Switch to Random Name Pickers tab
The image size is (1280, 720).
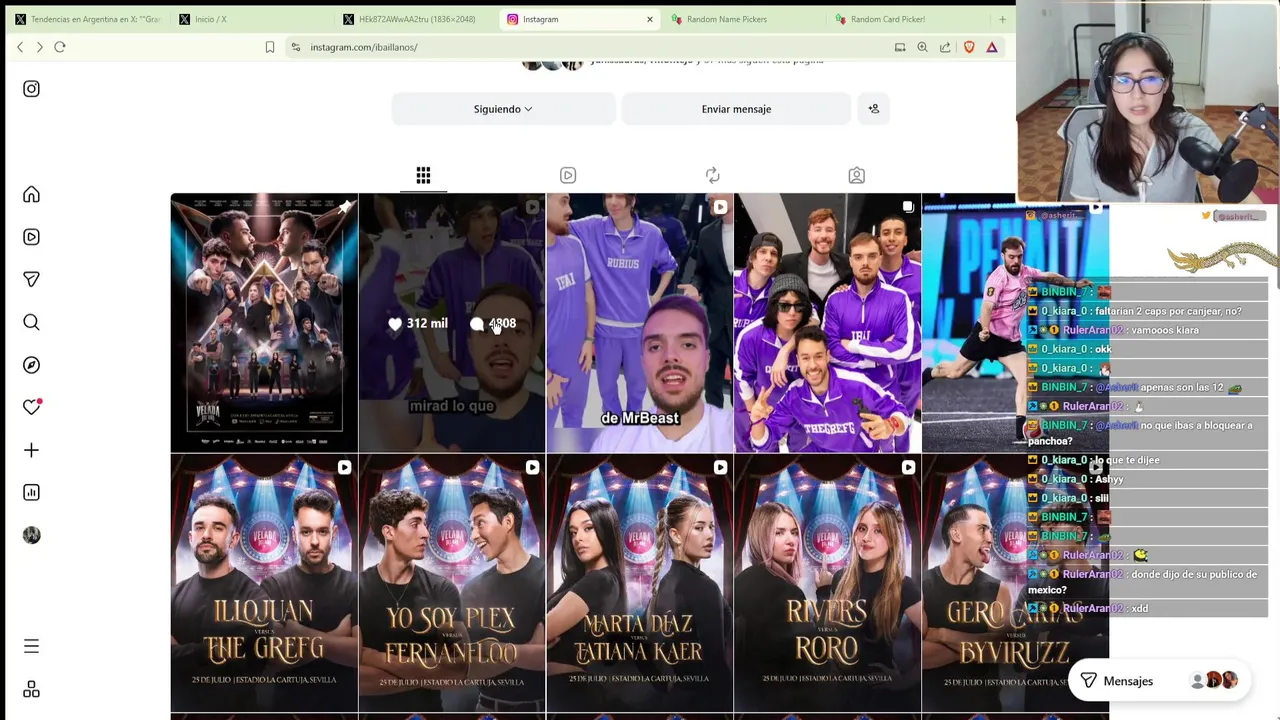click(742, 19)
